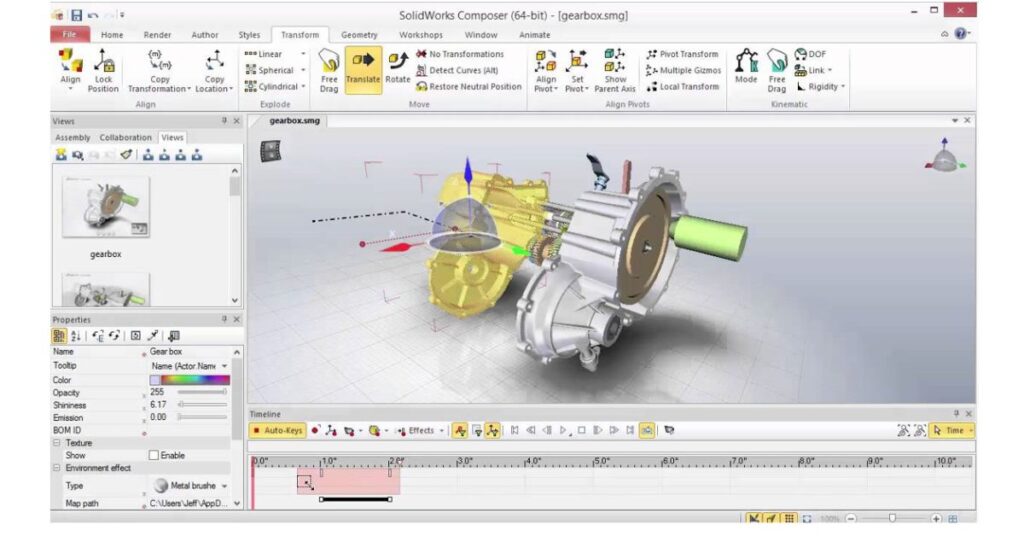Toggle the grid icon in status bar
This screenshot has height=536, width=1024.
790,518
